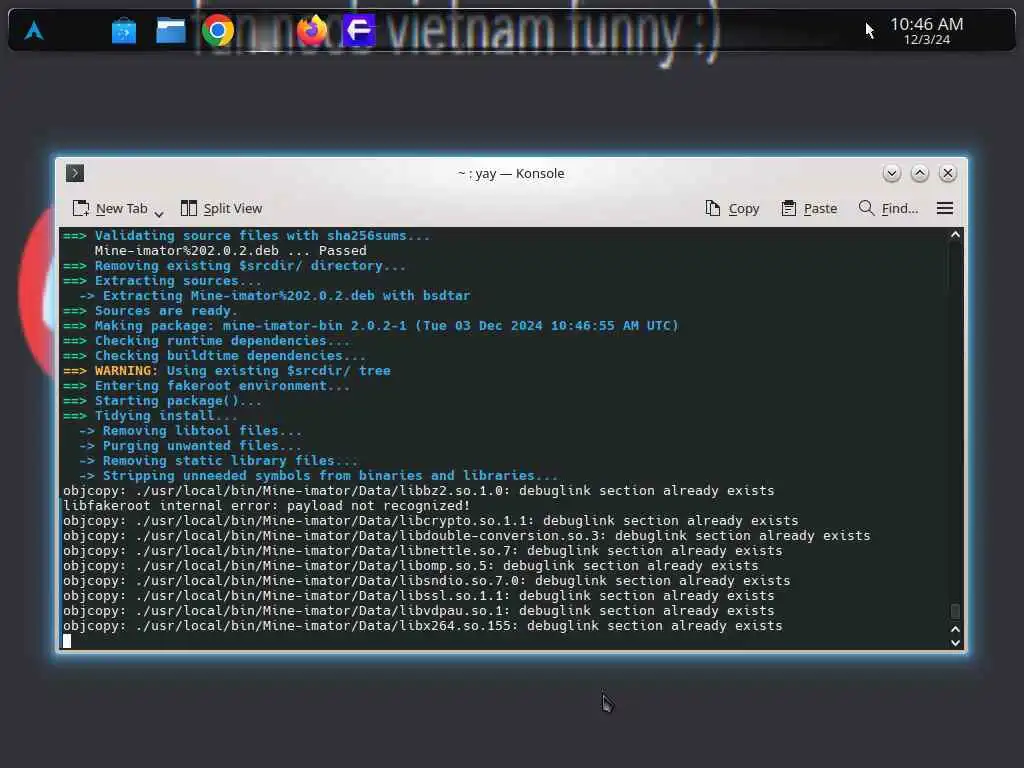1024x768 pixels.
Task: Click the "Starting package()..." line
Action: tap(163, 401)
